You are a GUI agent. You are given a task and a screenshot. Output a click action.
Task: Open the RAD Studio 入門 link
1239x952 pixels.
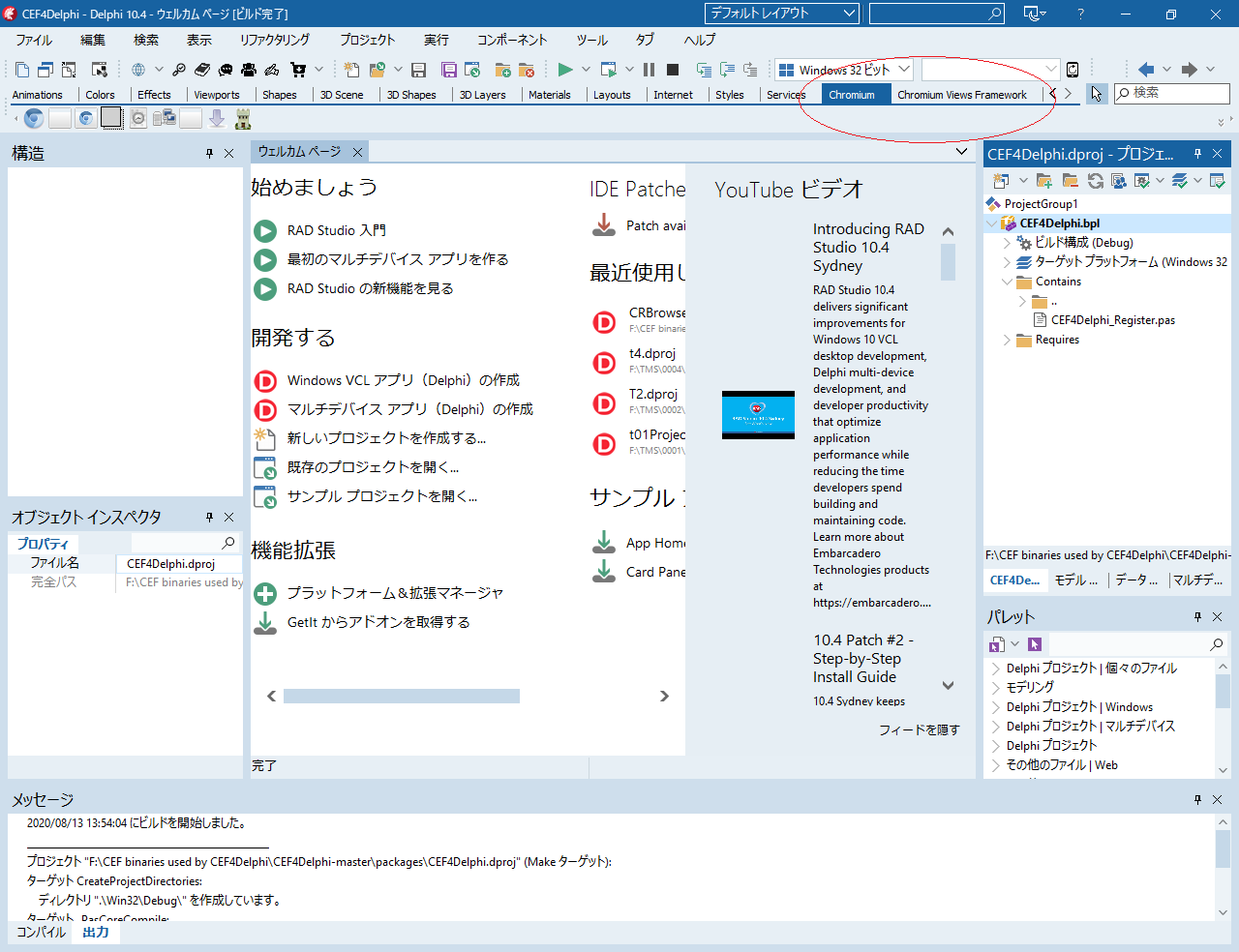336,230
